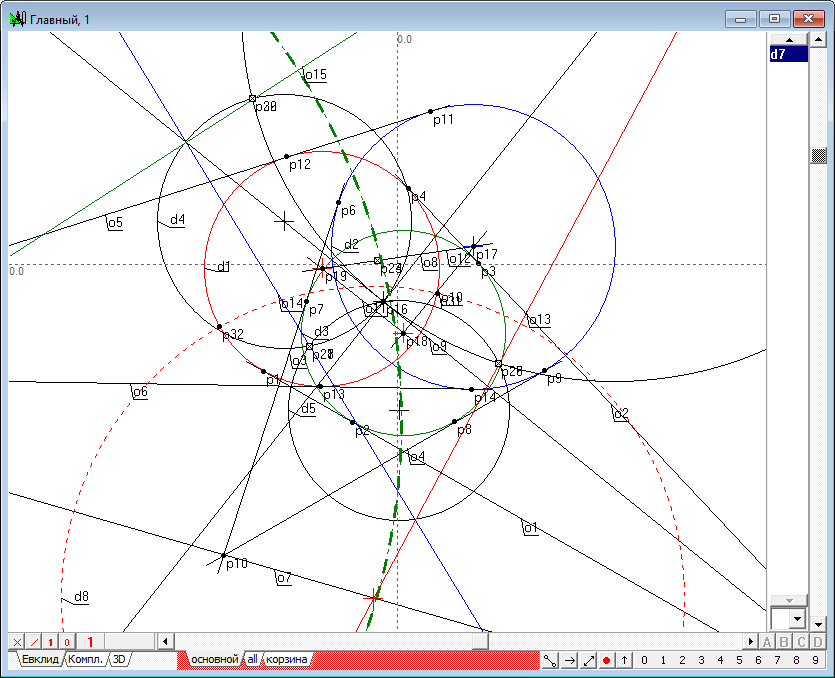Click the horizontal scrollbar right arrow
The width and height of the screenshot is (835, 678).
click(751, 641)
